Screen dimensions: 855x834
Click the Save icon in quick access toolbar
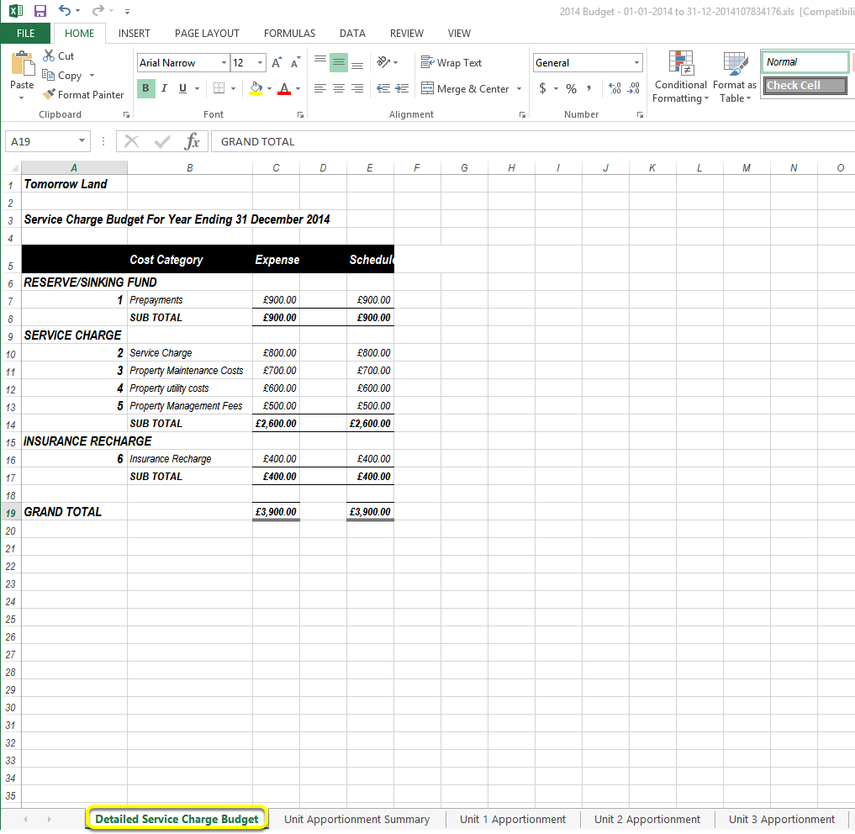click(40, 10)
